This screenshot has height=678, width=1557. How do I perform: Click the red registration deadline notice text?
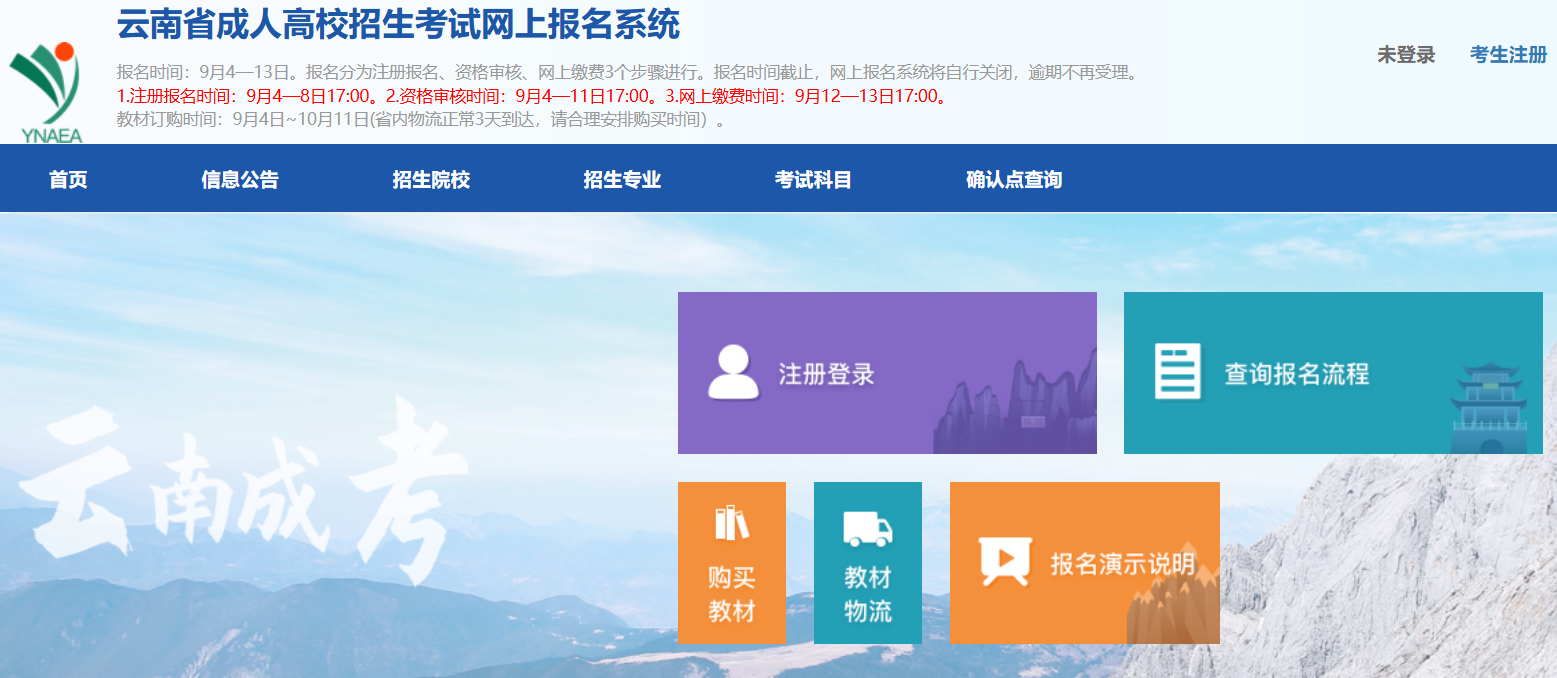pos(532,97)
